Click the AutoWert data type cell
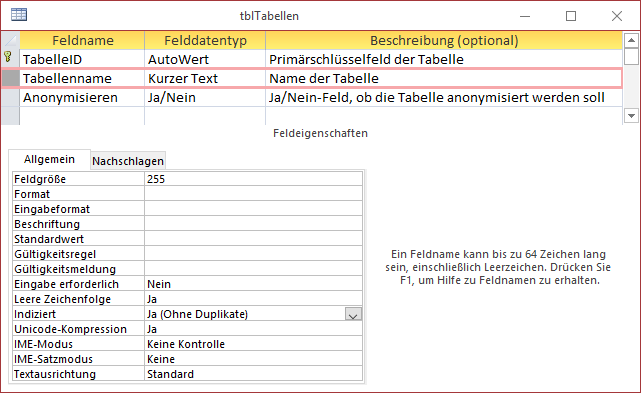The height and width of the screenshot is (393, 641). tap(205, 59)
